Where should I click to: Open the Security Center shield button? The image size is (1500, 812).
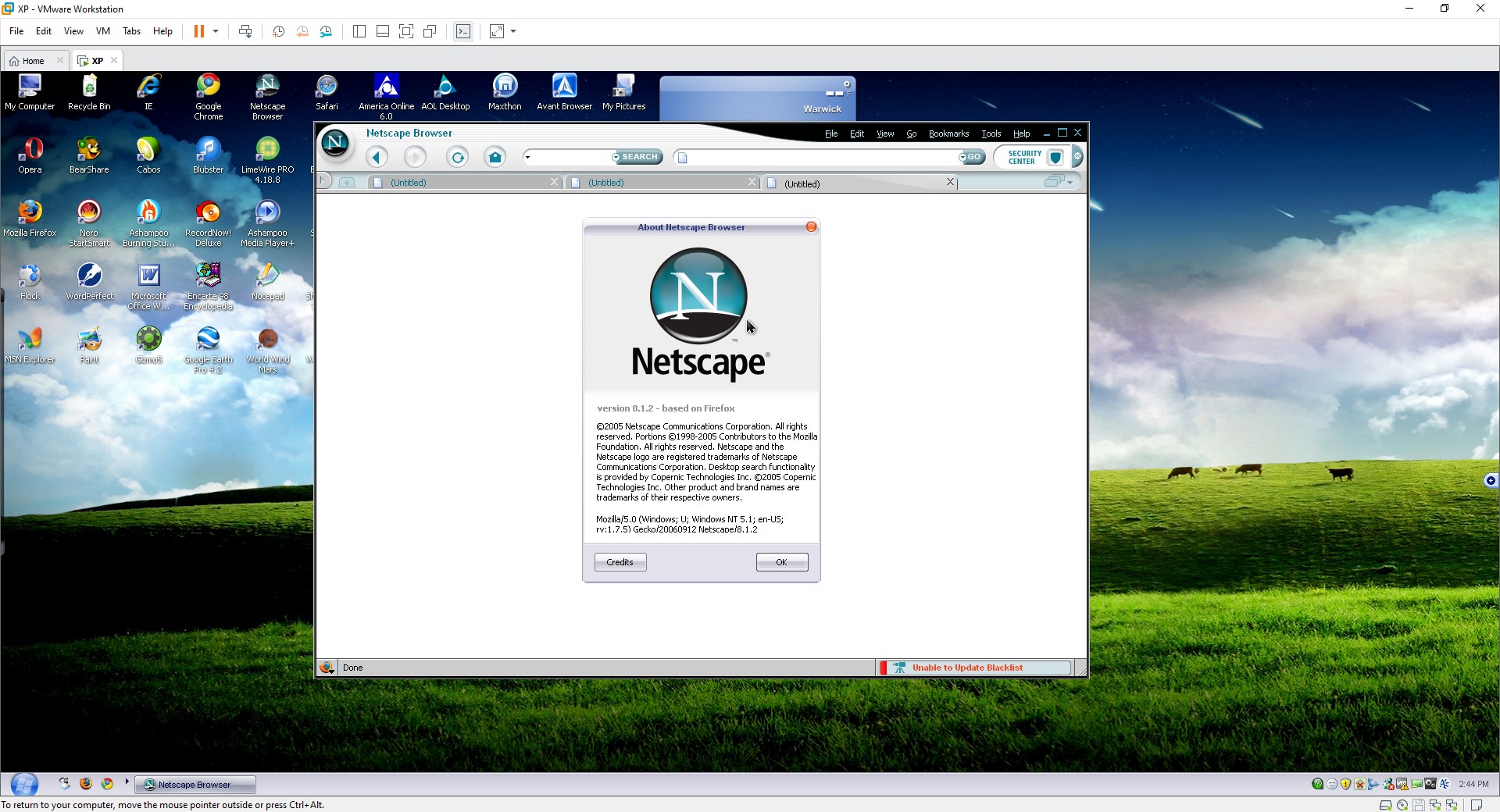pyautogui.click(x=1055, y=158)
